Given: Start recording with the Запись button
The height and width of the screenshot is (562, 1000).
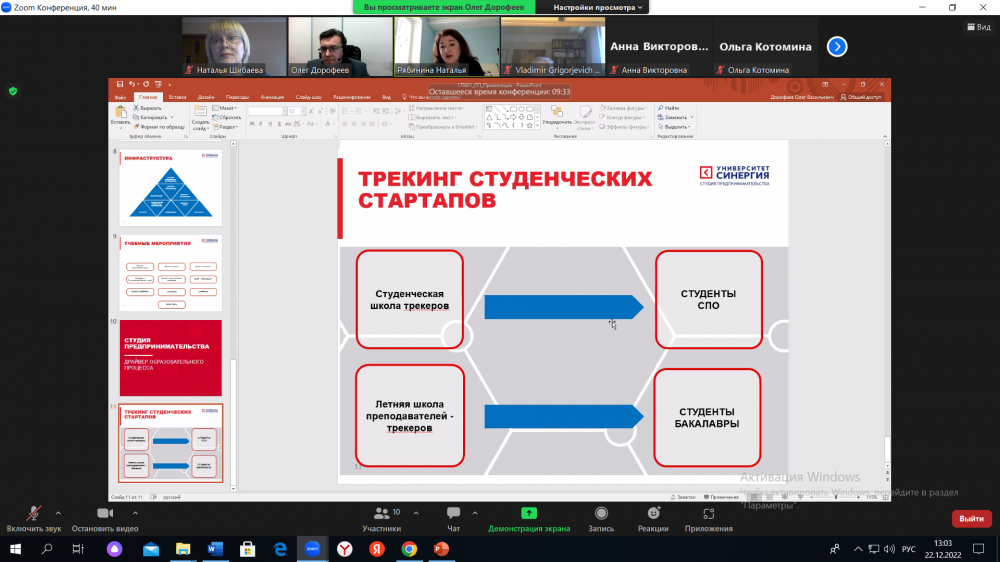Looking at the screenshot, I should [601, 518].
